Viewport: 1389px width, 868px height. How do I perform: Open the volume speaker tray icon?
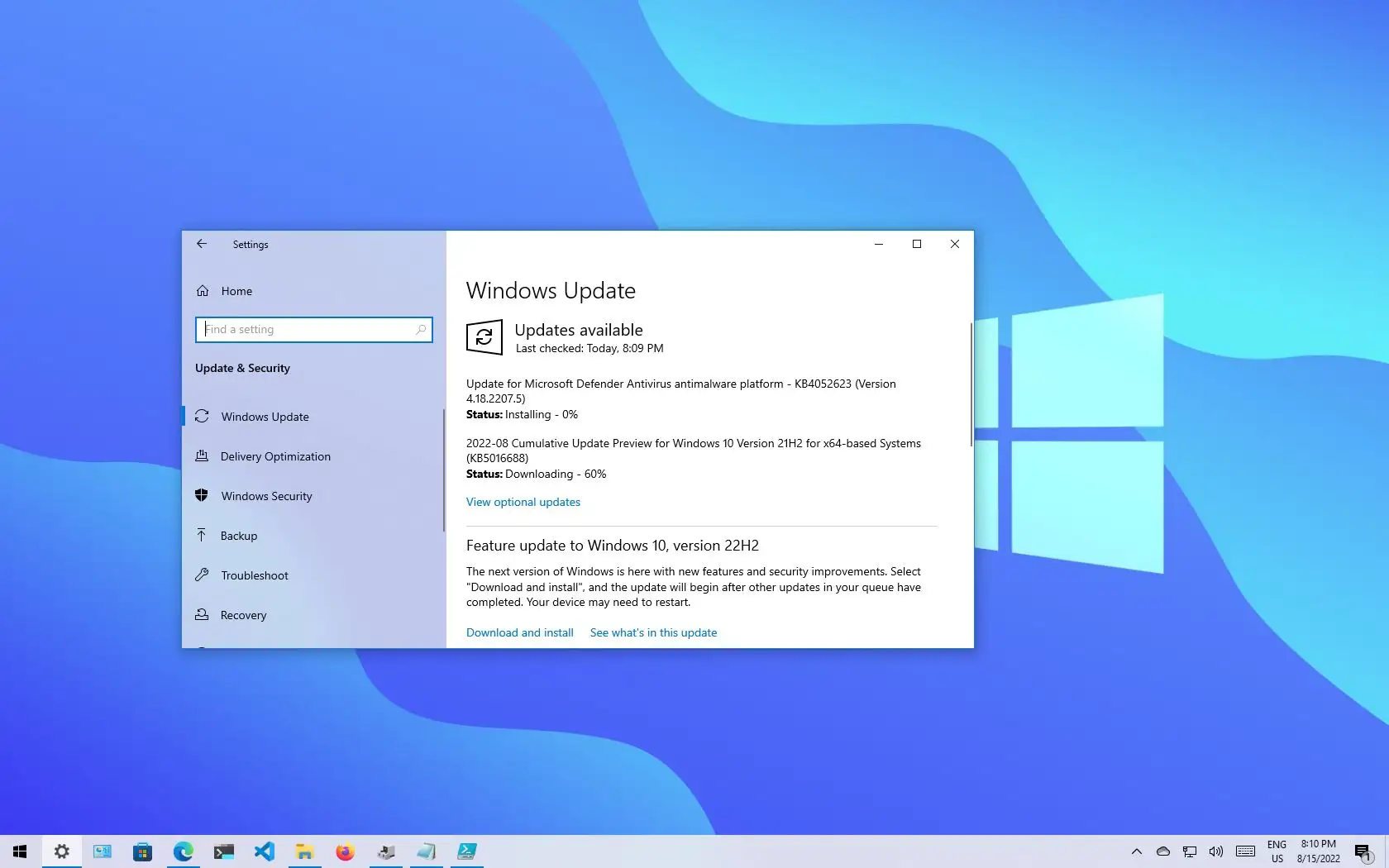(1216, 851)
